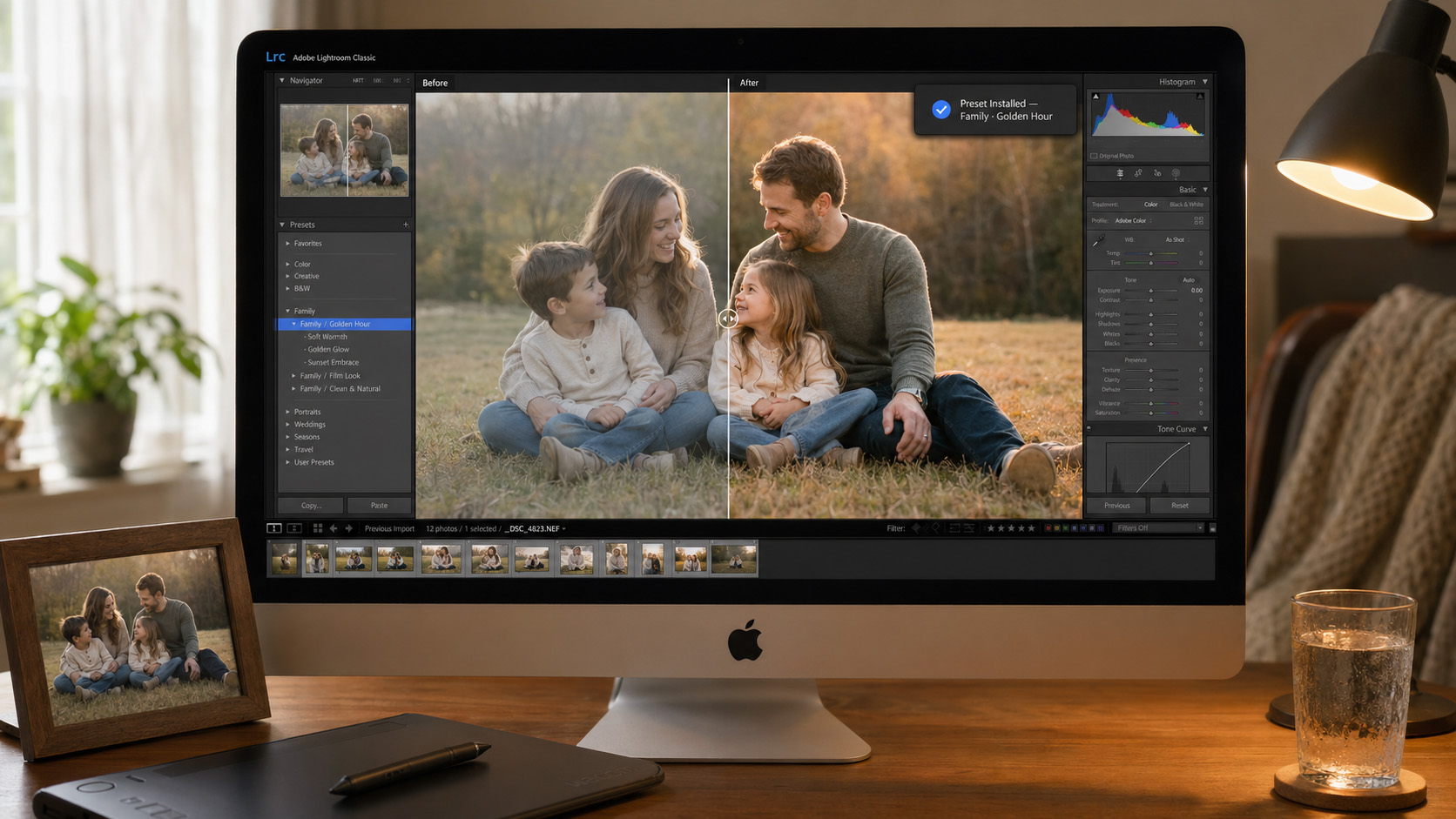The width and height of the screenshot is (1456, 819).
Task: Switch Treatment to Black & White
Action: coord(1187,204)
